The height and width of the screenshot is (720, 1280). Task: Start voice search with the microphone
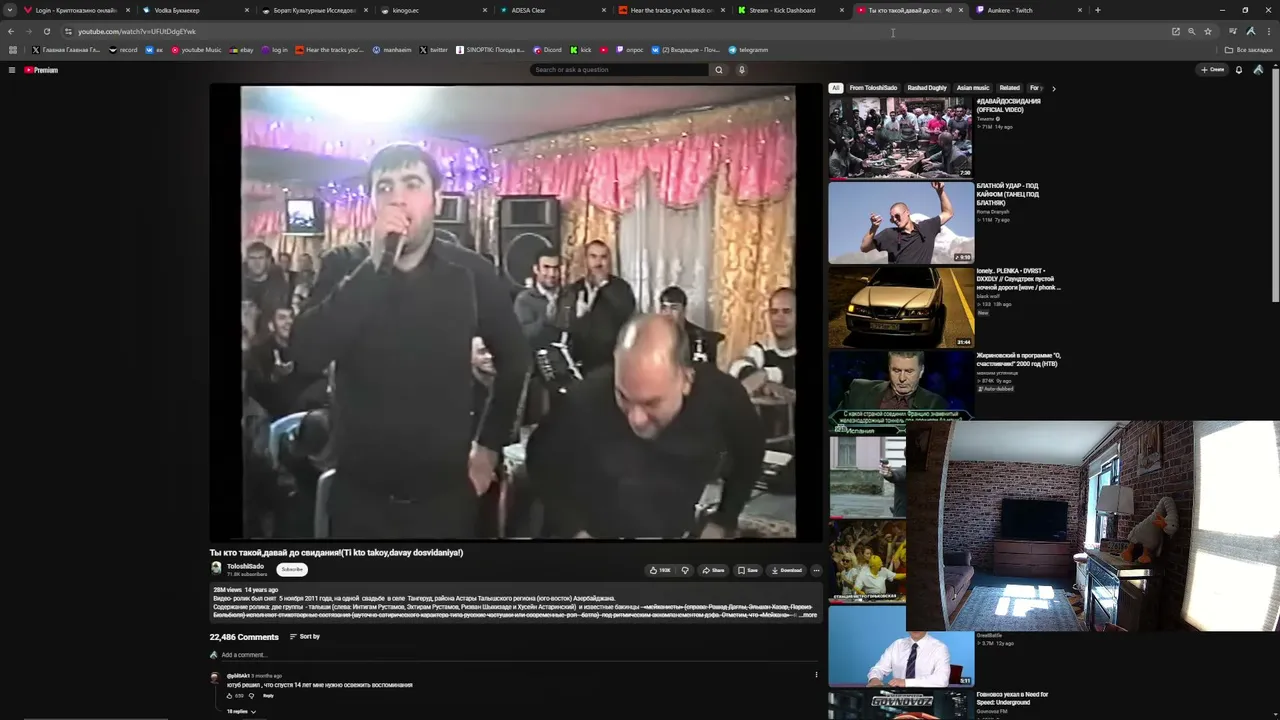tap(741, 70)
